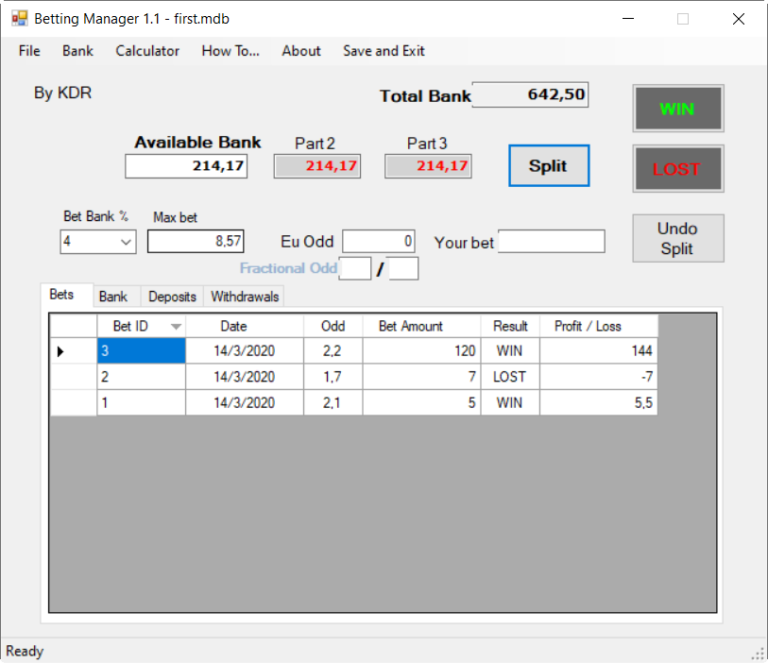The height and width of the screenshot is (663, 768).
Task: Click the odd 1,7 cell
Action: point(333,377)
